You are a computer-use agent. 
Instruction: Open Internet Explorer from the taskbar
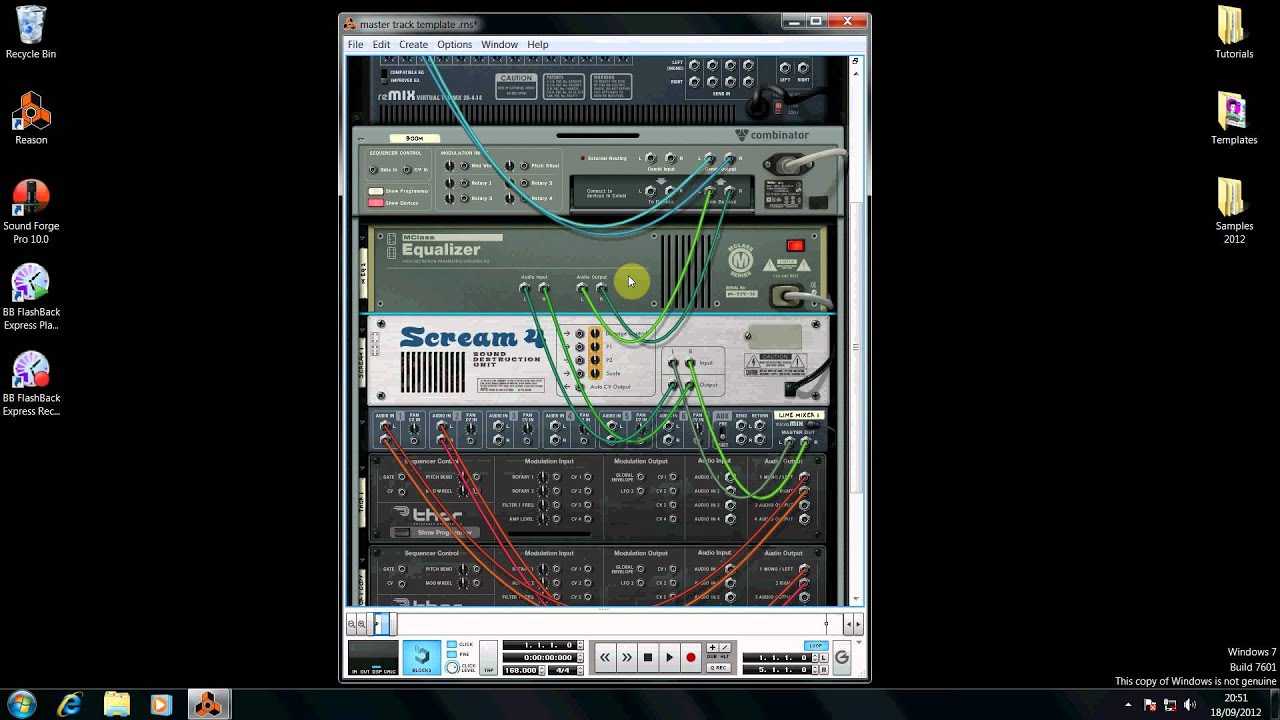(69, 705)
